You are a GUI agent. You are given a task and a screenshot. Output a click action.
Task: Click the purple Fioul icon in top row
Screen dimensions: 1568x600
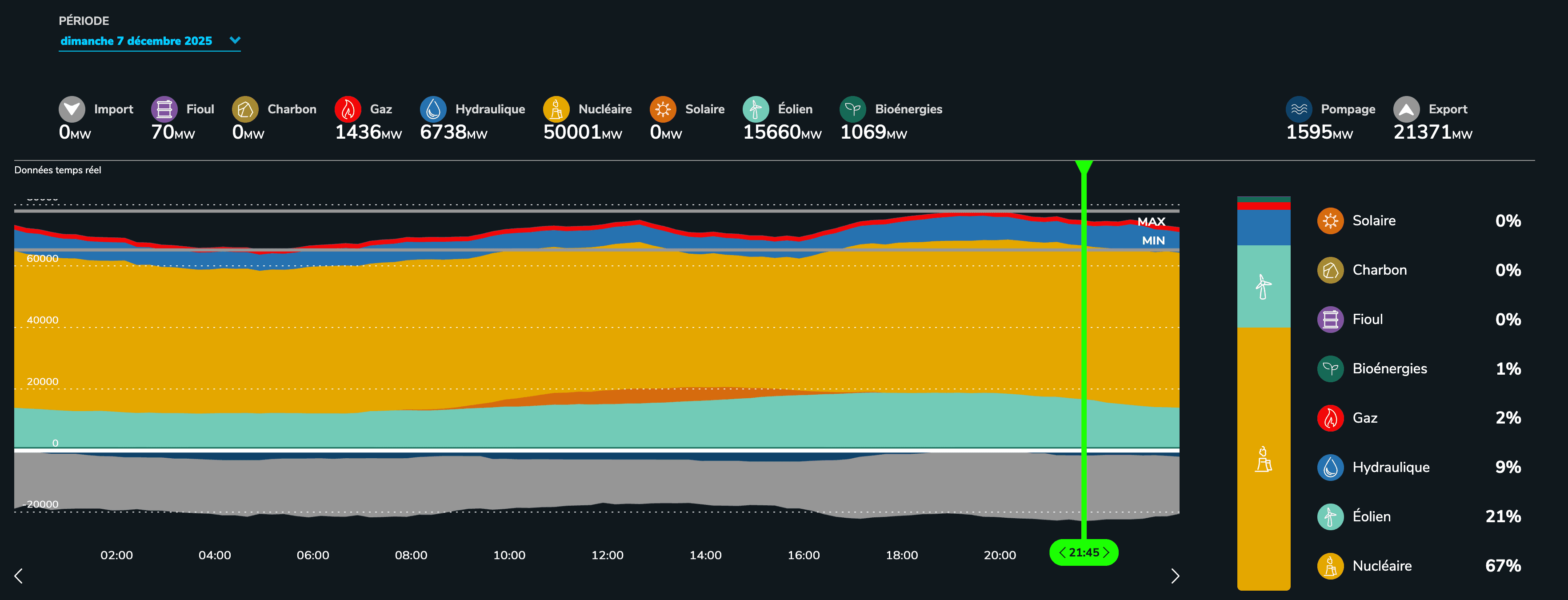(164, 109)
